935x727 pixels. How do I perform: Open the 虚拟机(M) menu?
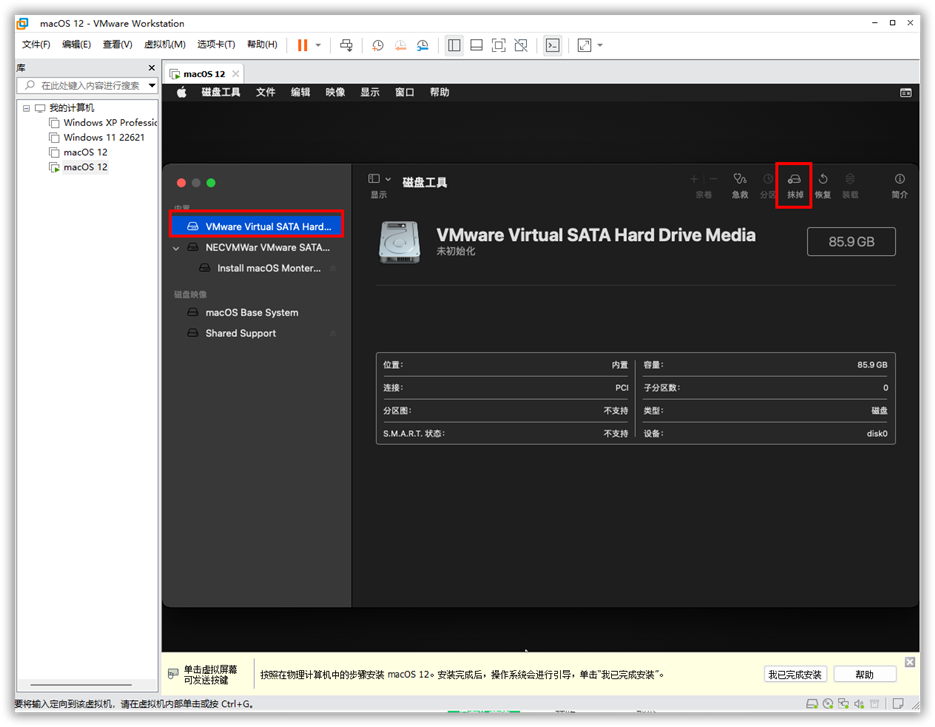point(165,45)
